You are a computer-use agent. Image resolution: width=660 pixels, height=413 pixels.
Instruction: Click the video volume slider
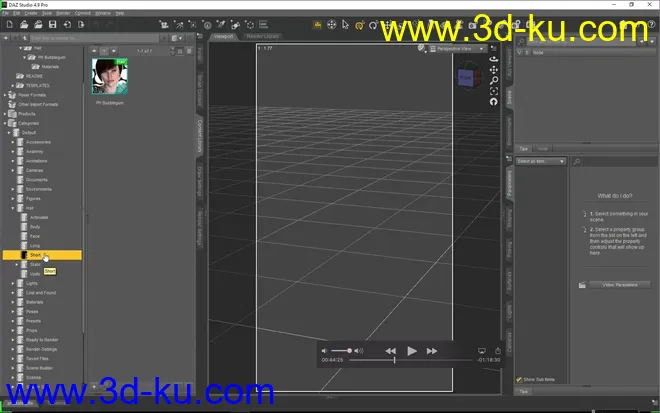click(341, 350)
